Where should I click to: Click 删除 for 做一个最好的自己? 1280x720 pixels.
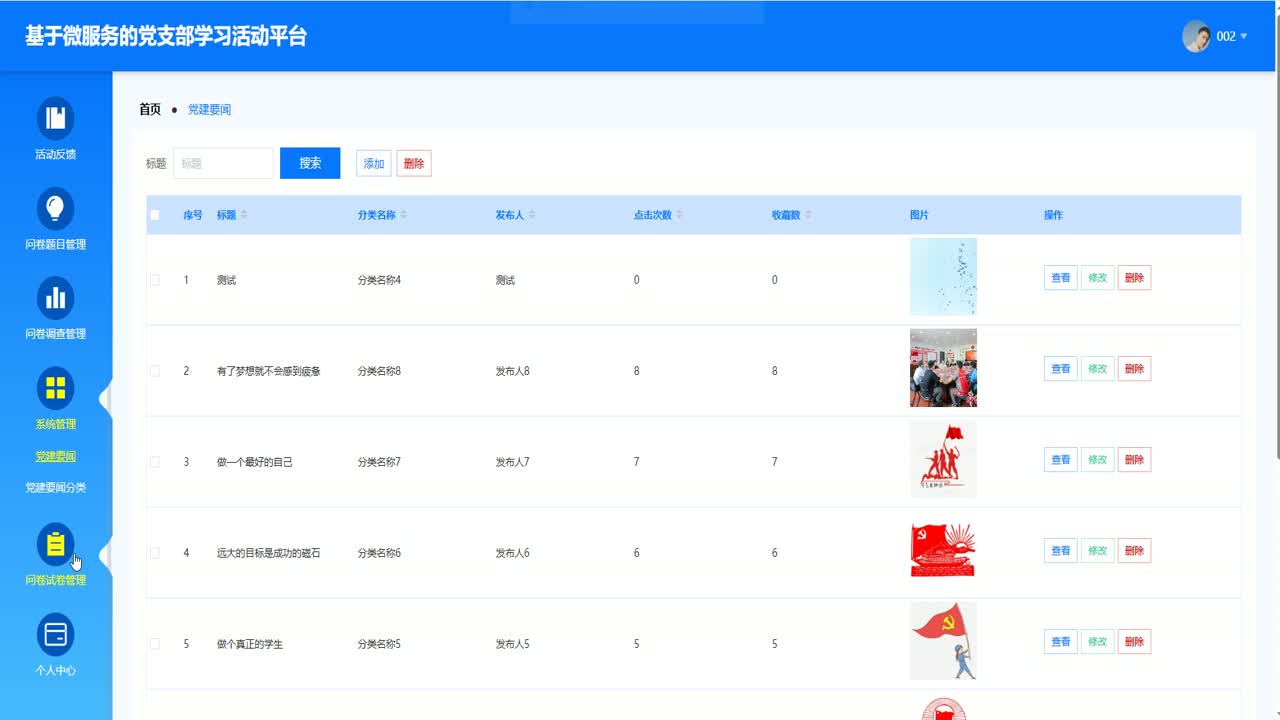pyautogui.click(x=1134, y=460)
